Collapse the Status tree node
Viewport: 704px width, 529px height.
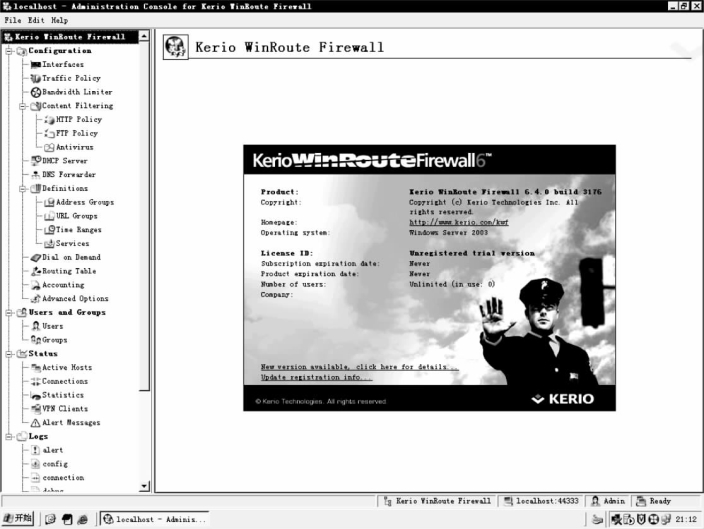click(x=9, y=354)
